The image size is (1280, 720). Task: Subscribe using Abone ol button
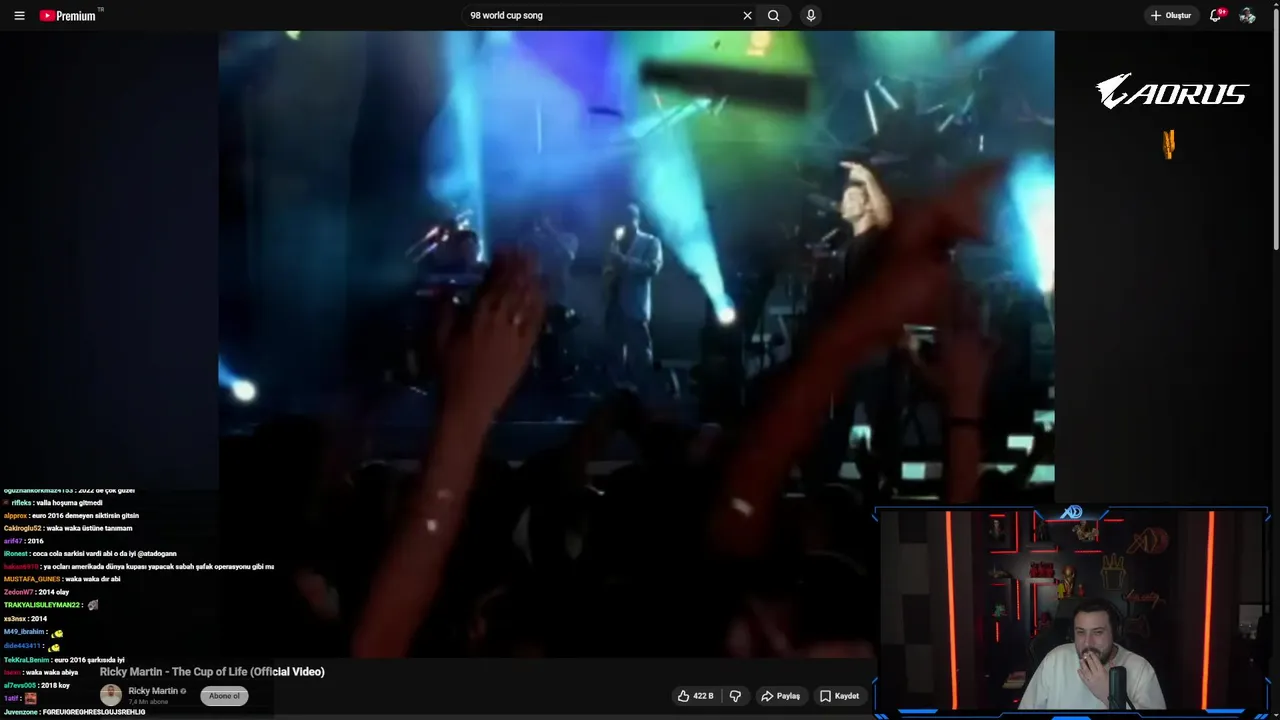[224, 696]
